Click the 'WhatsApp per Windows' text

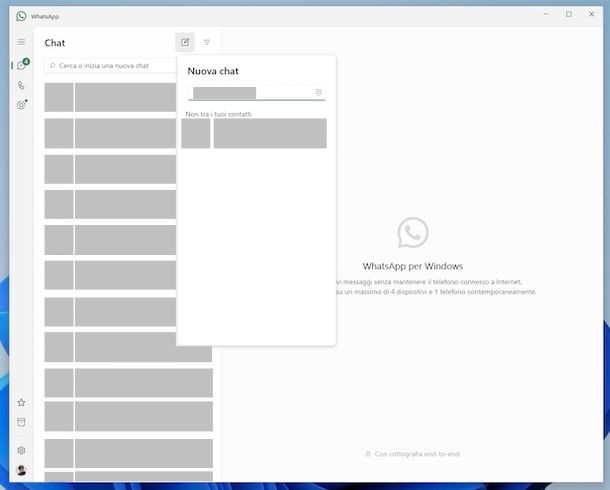pos(412,266)
